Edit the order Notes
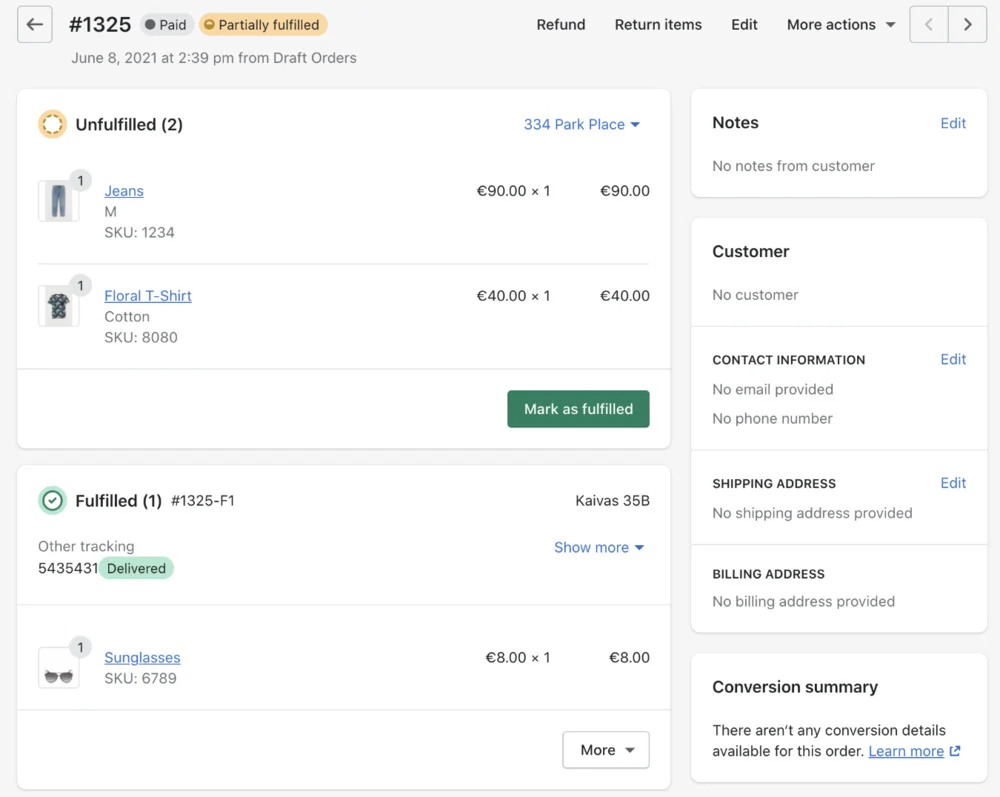This screenshot has height=797, width=1000. tap(953, 123)
